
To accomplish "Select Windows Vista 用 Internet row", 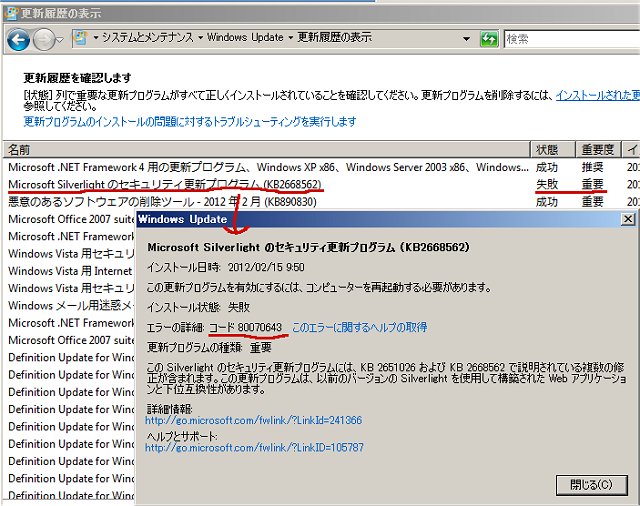I will point(70,271).
